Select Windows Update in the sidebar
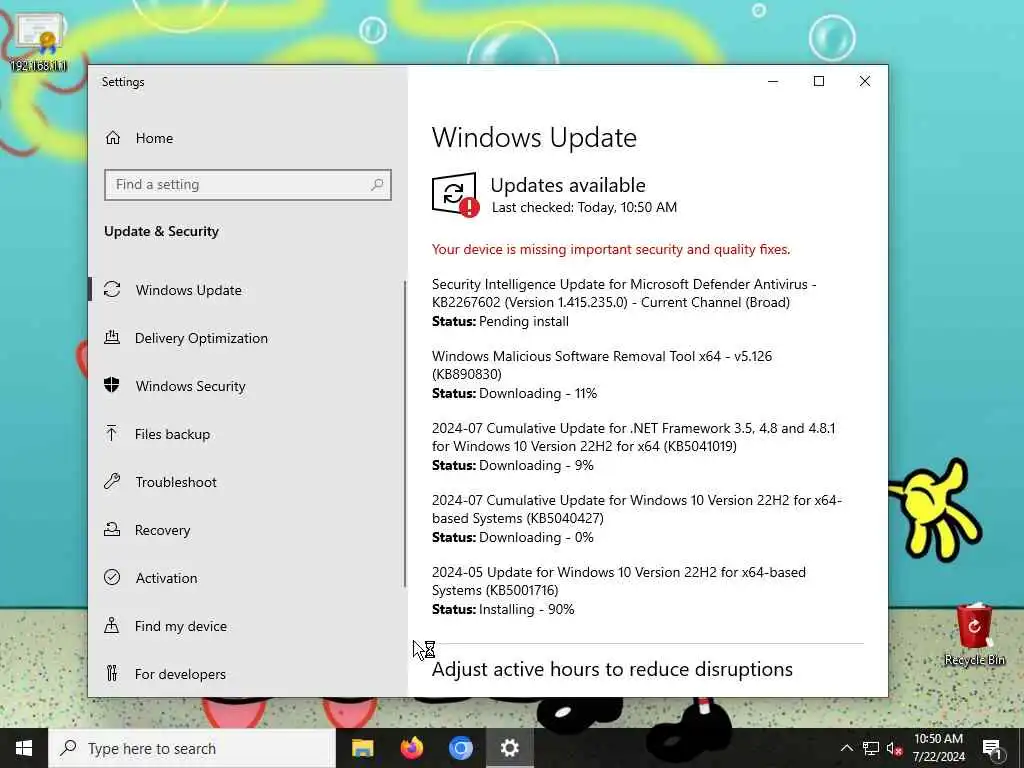This screenshot has width=1024, height=768. (247, 289)
